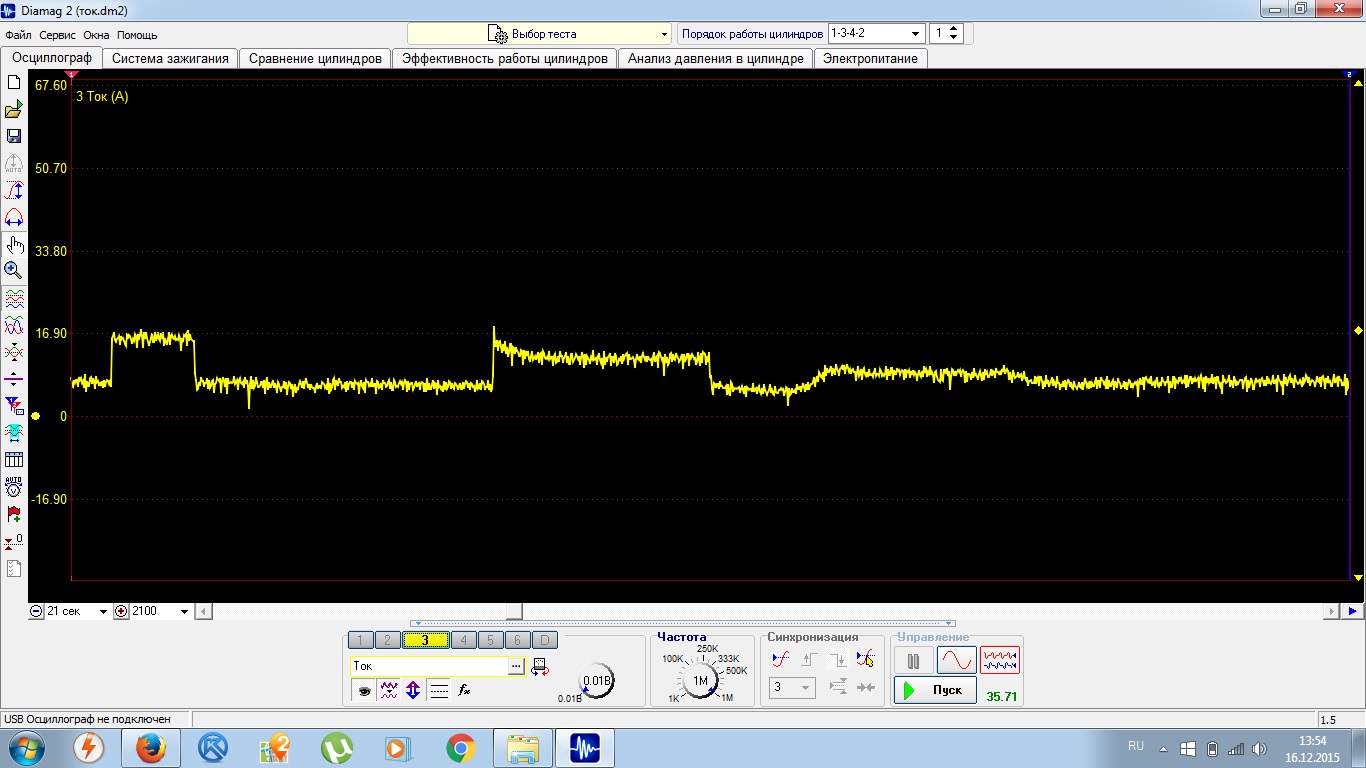The height and width of the screenshot is (768, 1366).
Task: Select single sine wave display mode
Action: [956, 660]
